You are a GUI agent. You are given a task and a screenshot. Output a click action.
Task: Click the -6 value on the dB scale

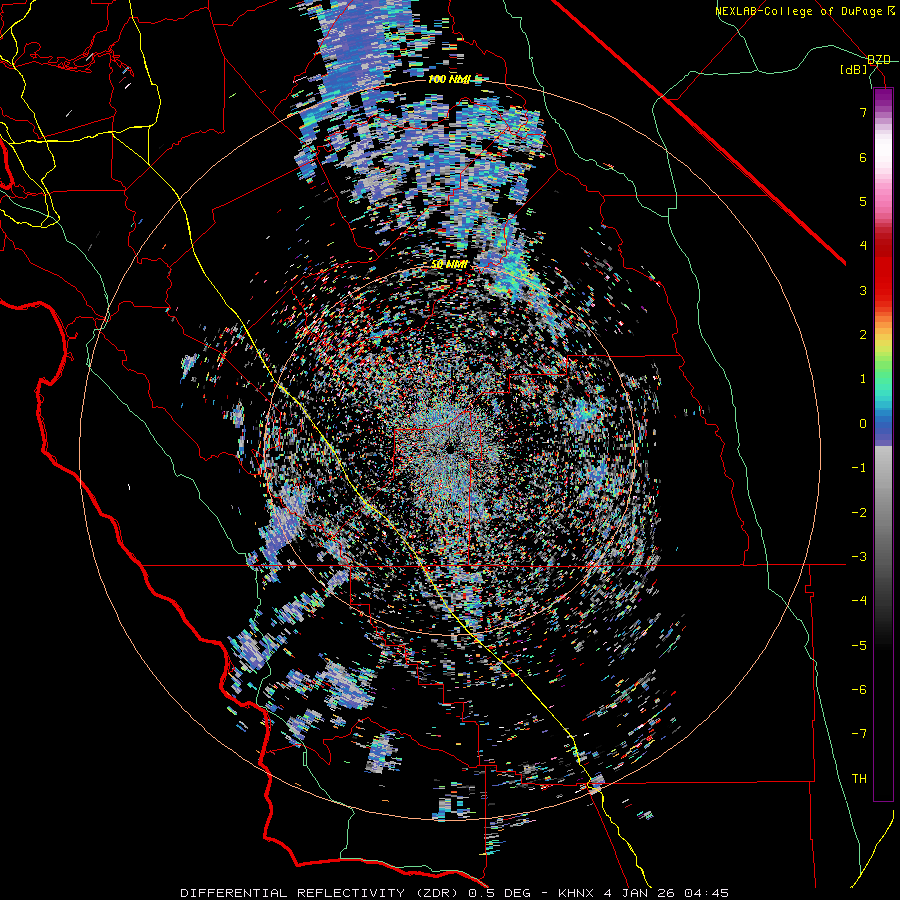click(859, 689)
